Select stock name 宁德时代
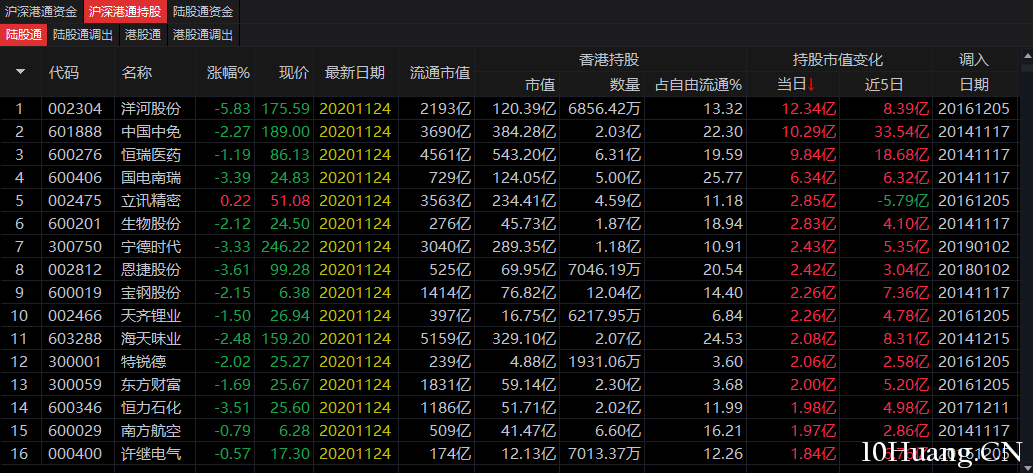This screenshot has height=473, width=1033. pyautogui.click(x=151, y=246)
